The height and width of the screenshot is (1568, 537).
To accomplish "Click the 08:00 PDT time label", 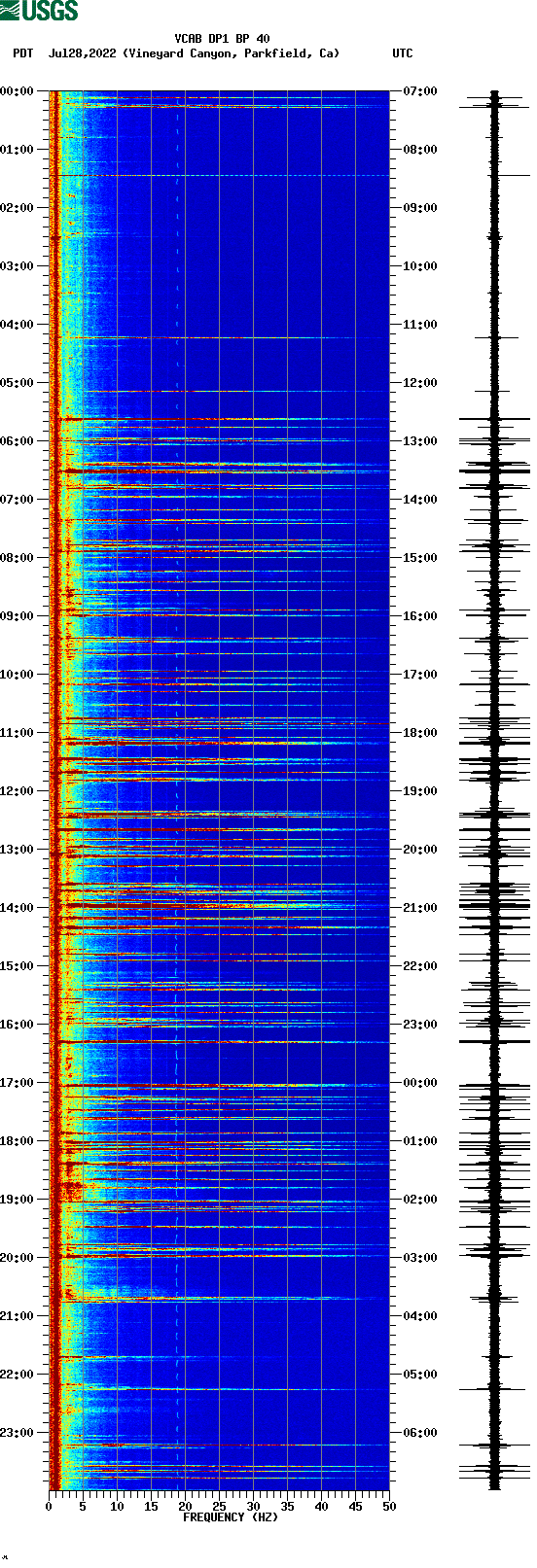I will pos(17,558).
